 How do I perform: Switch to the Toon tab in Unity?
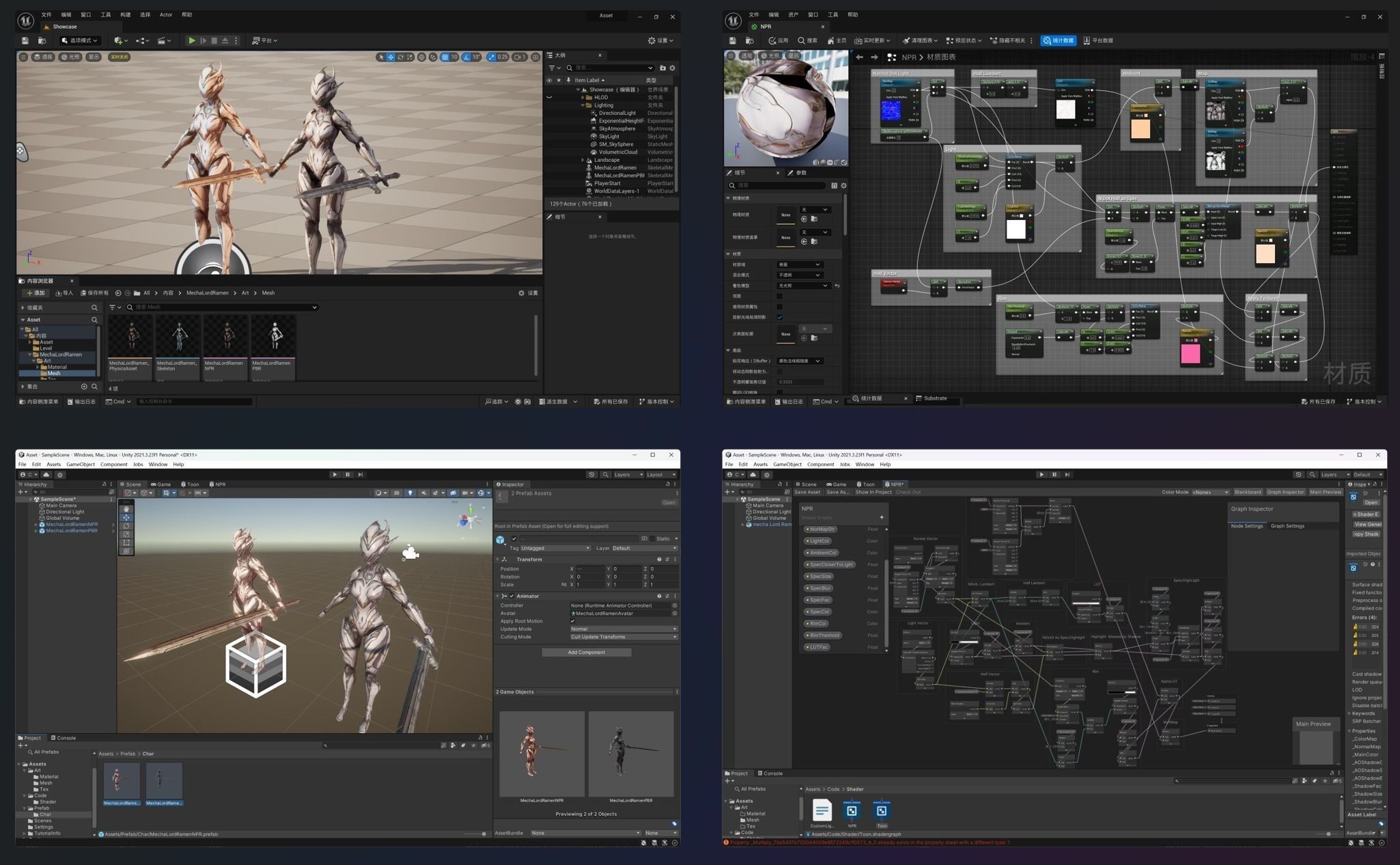coord(191,484)
